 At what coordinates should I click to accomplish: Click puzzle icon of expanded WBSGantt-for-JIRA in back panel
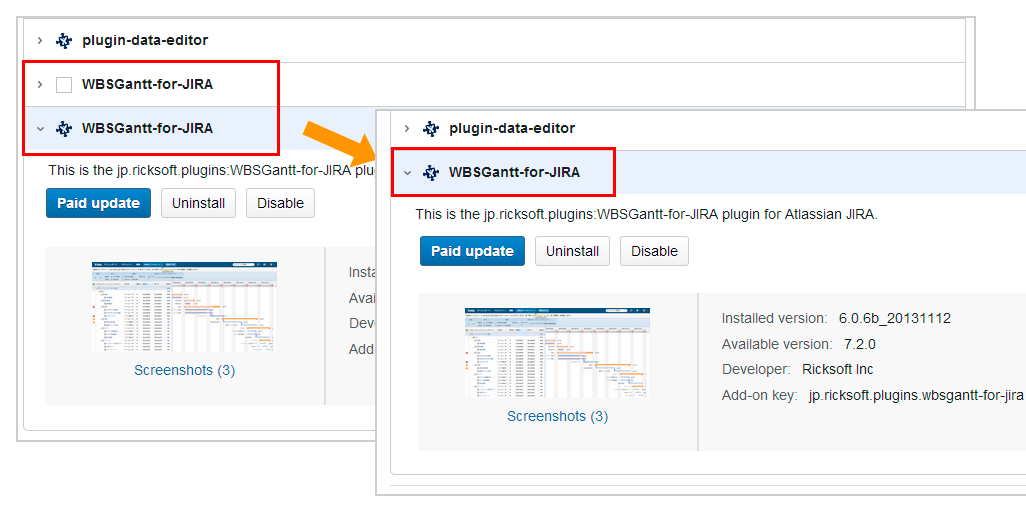(x=64, y=129)
